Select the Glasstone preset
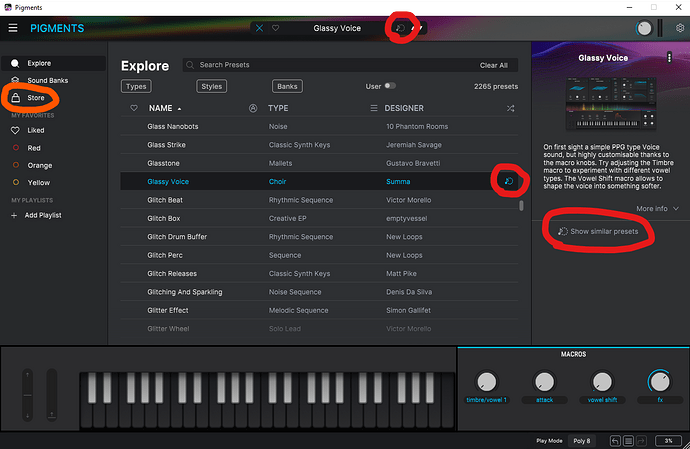 click(319, 163)
